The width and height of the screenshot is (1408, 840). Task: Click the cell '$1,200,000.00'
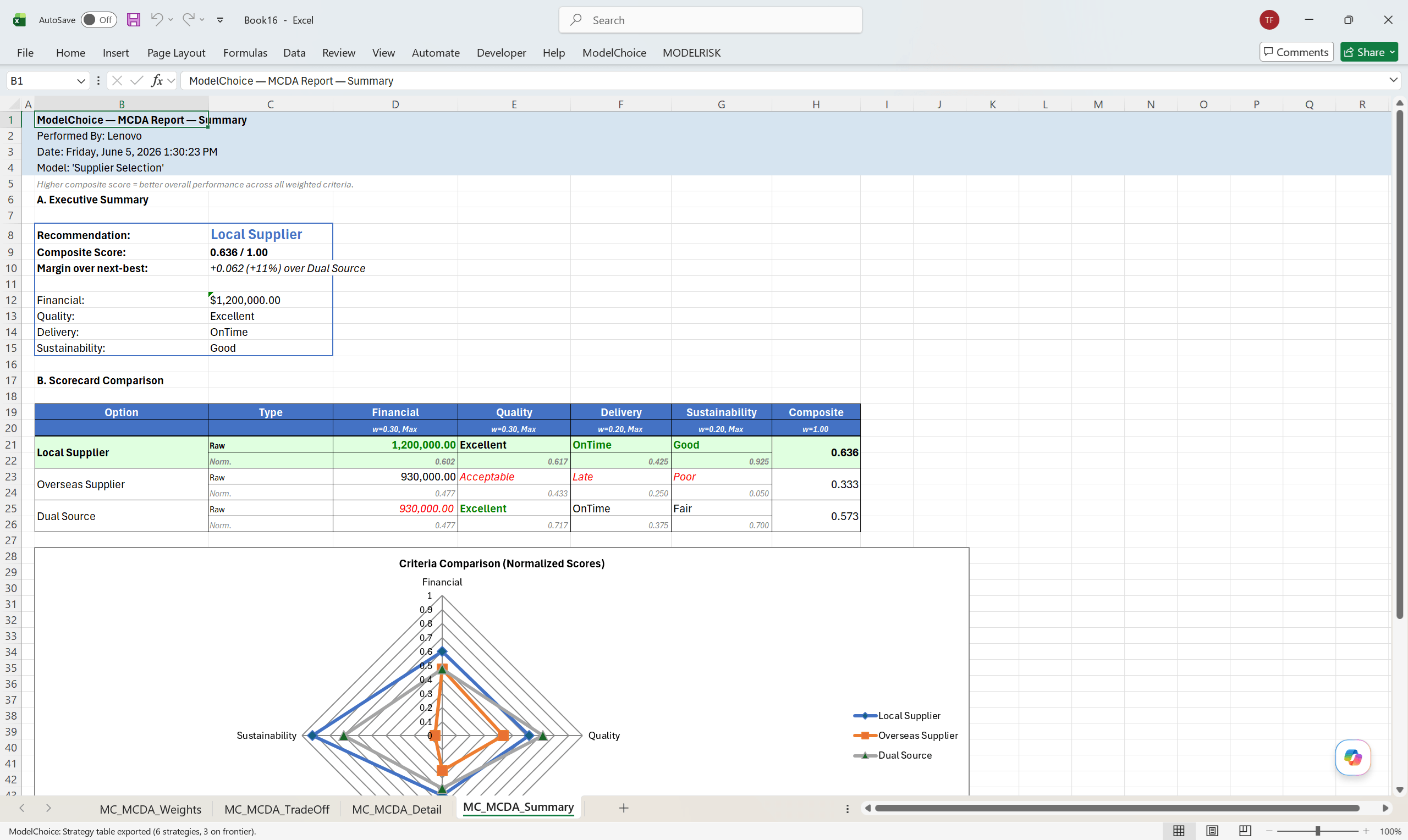coord(270,300)
